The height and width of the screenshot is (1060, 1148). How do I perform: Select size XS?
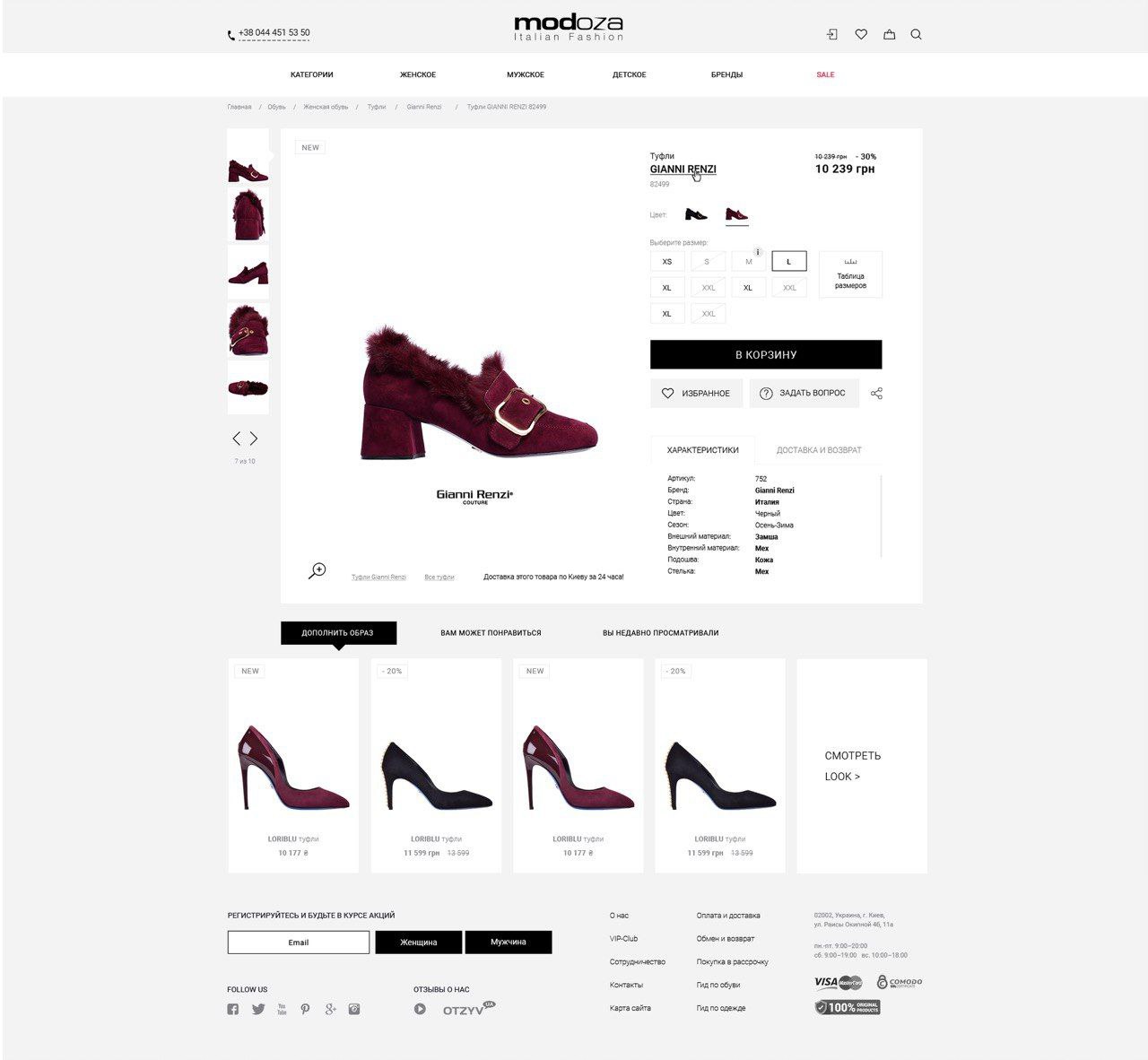coord(667,262)
